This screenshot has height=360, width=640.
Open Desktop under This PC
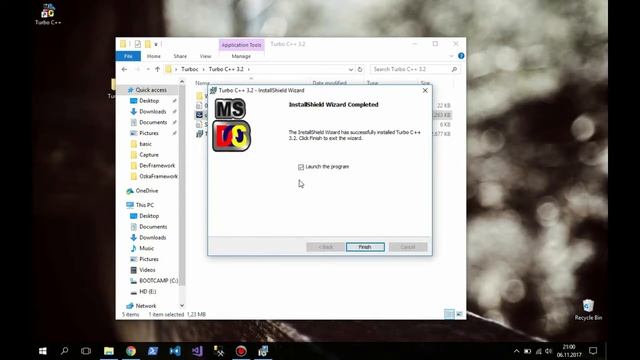(149, 216)
